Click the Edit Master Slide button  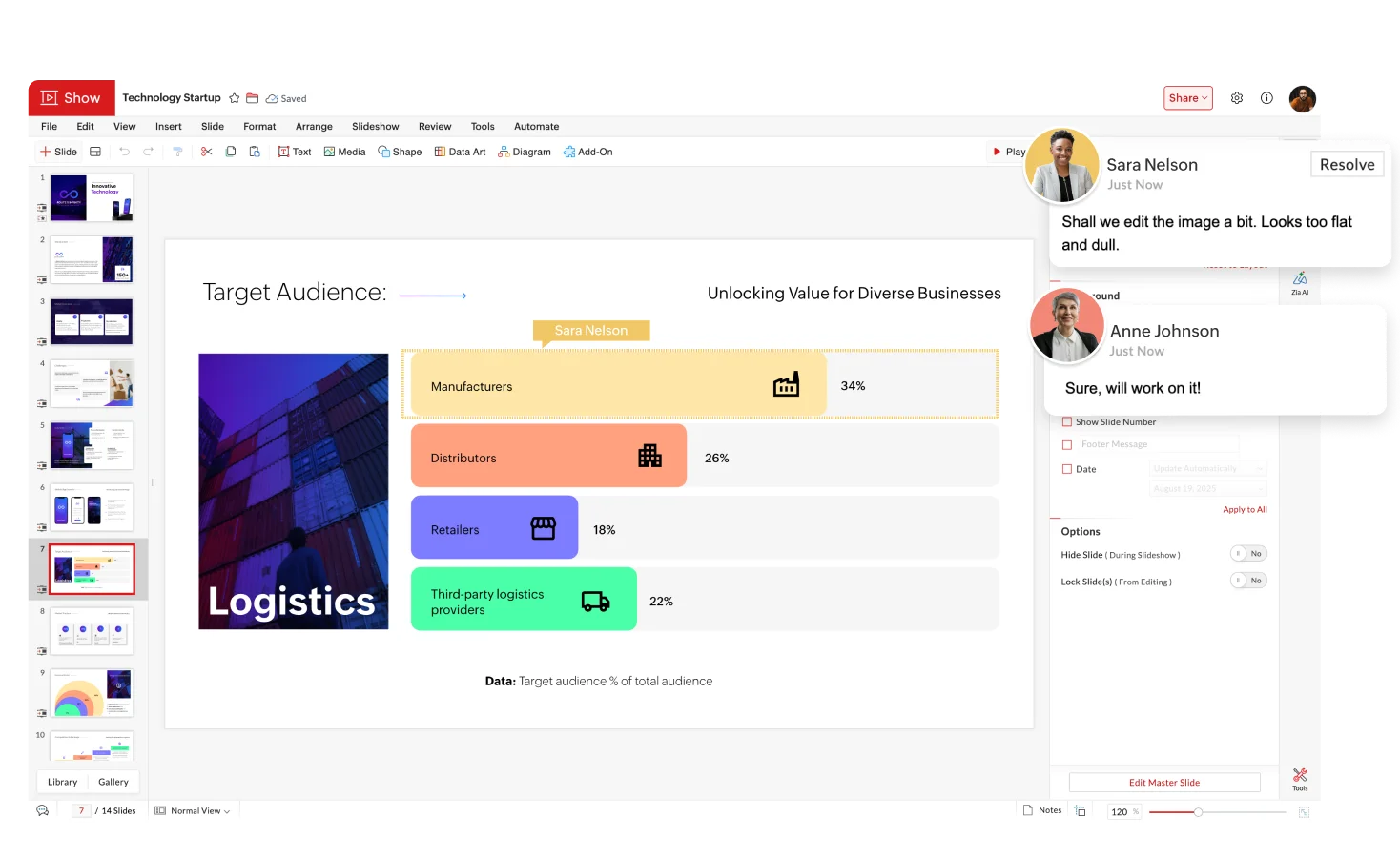point(1163,783)
